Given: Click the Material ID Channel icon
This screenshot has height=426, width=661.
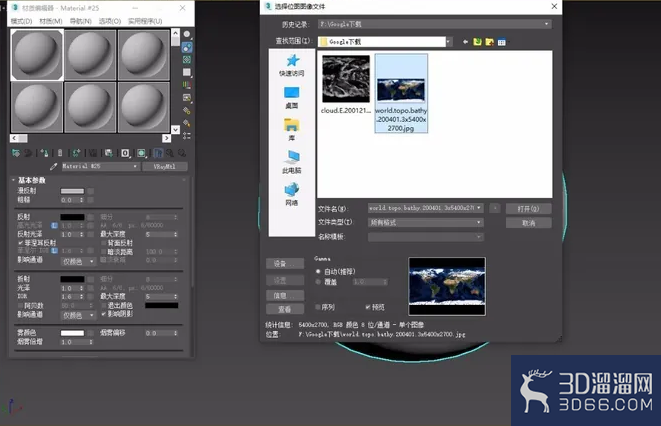Looking at the screenshot, I should pos(125,153).
